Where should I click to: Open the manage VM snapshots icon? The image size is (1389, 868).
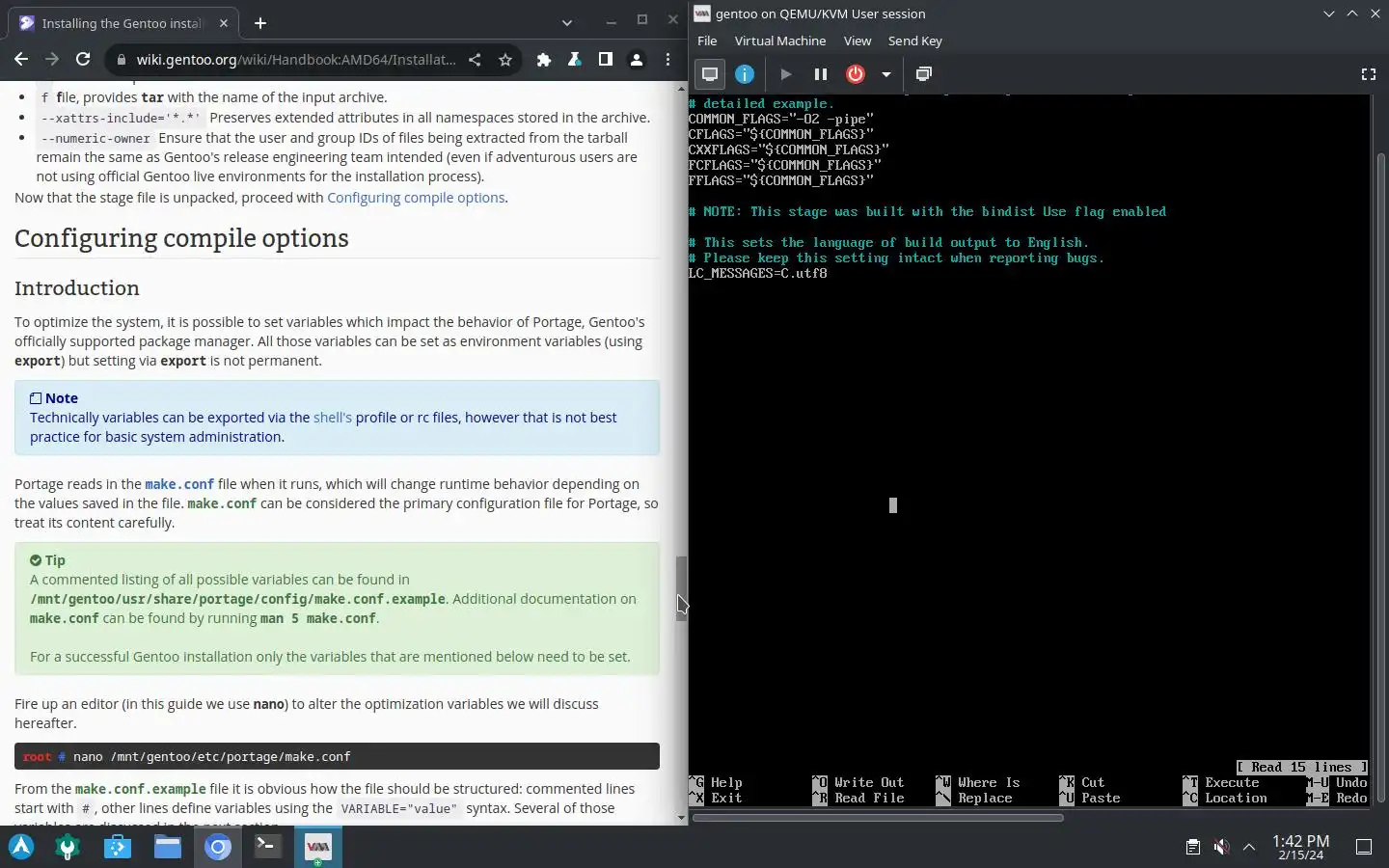pos(923,74)
